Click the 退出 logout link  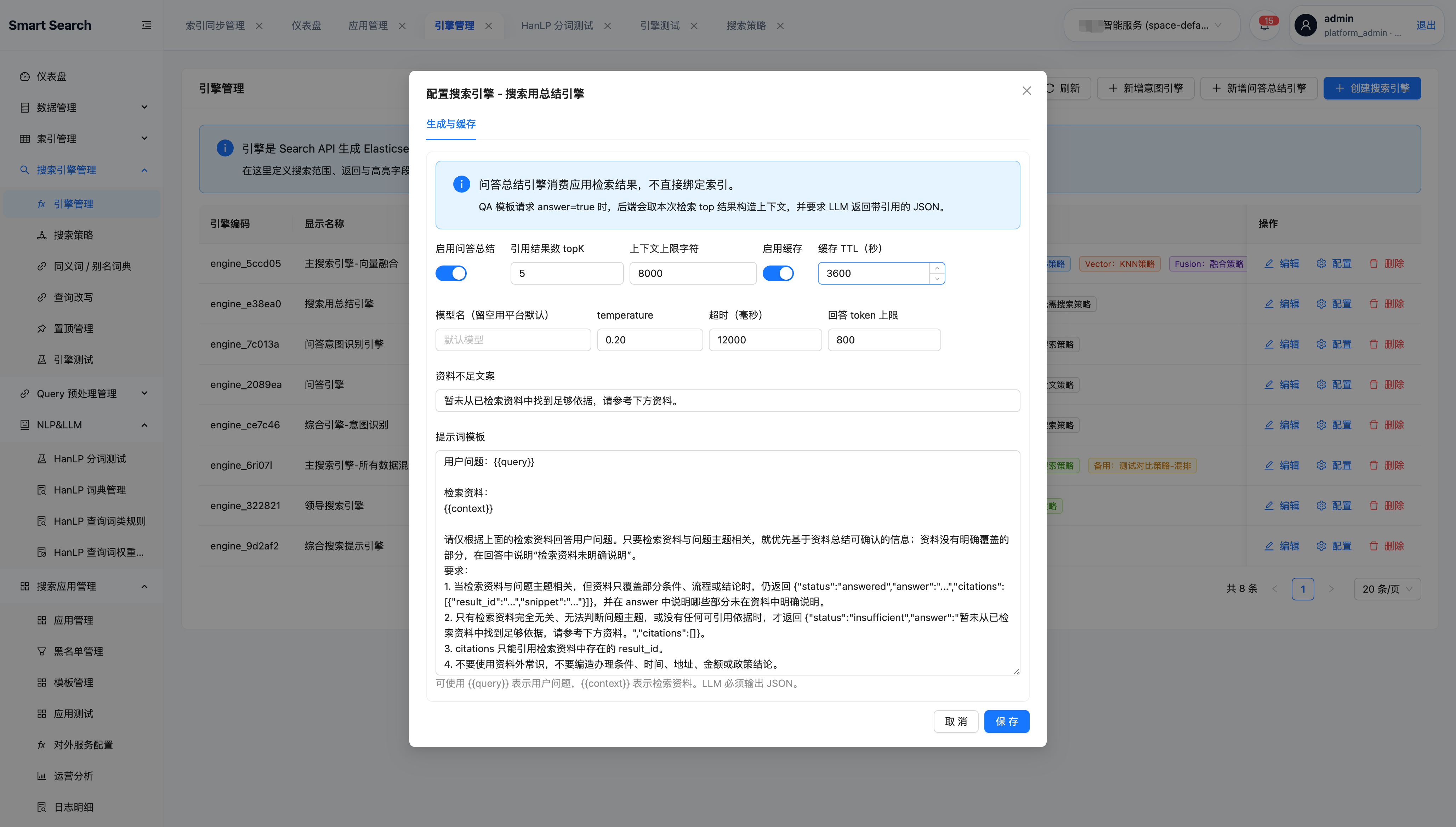click(1425, 25)
